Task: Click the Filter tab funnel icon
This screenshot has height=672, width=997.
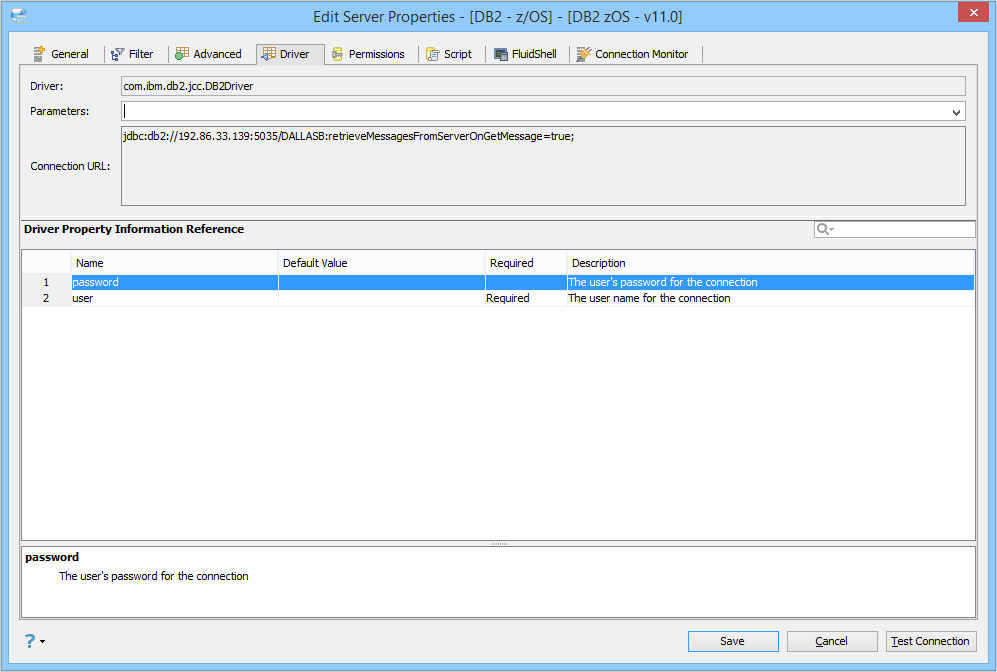Action: pos(118,54)
